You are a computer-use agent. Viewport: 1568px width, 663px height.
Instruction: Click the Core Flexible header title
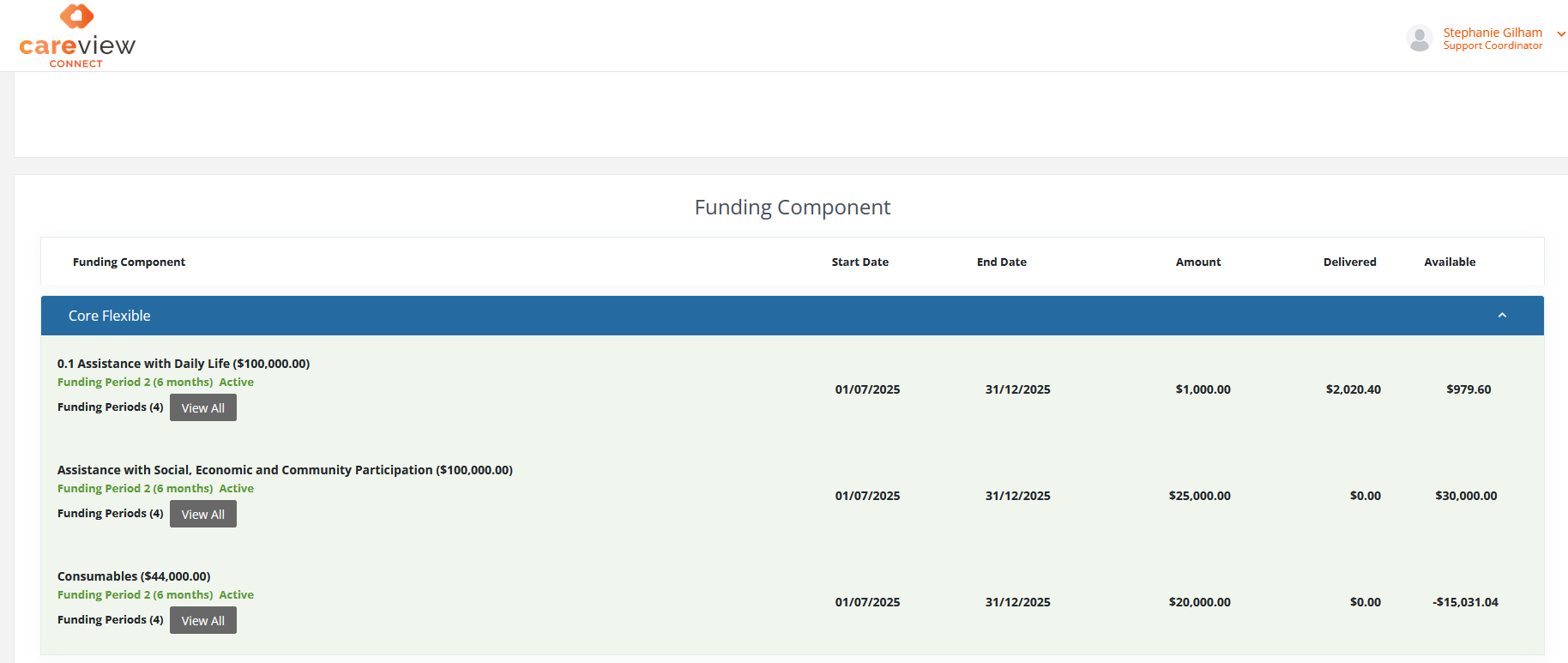(109, 316)
